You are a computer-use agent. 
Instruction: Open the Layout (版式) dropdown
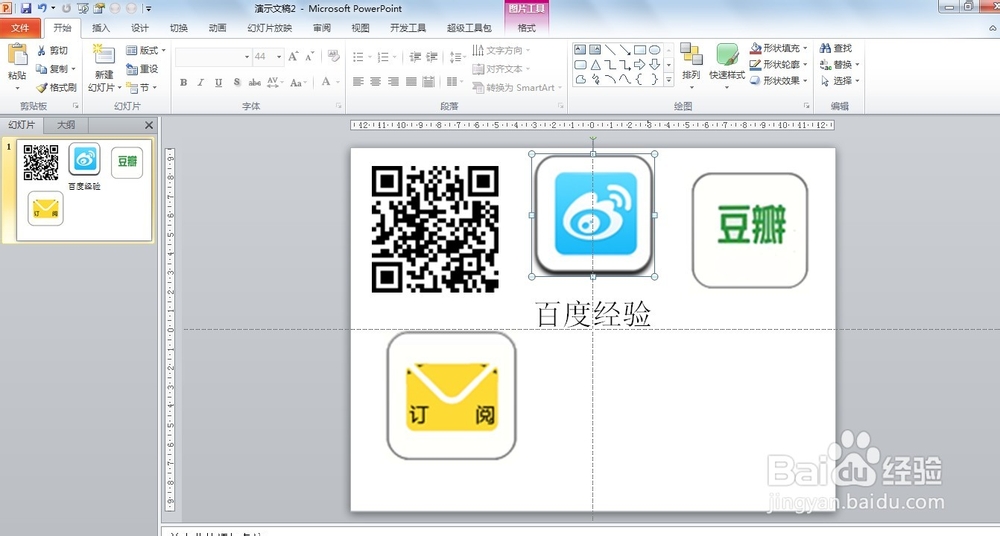click(x=146, y=50)
